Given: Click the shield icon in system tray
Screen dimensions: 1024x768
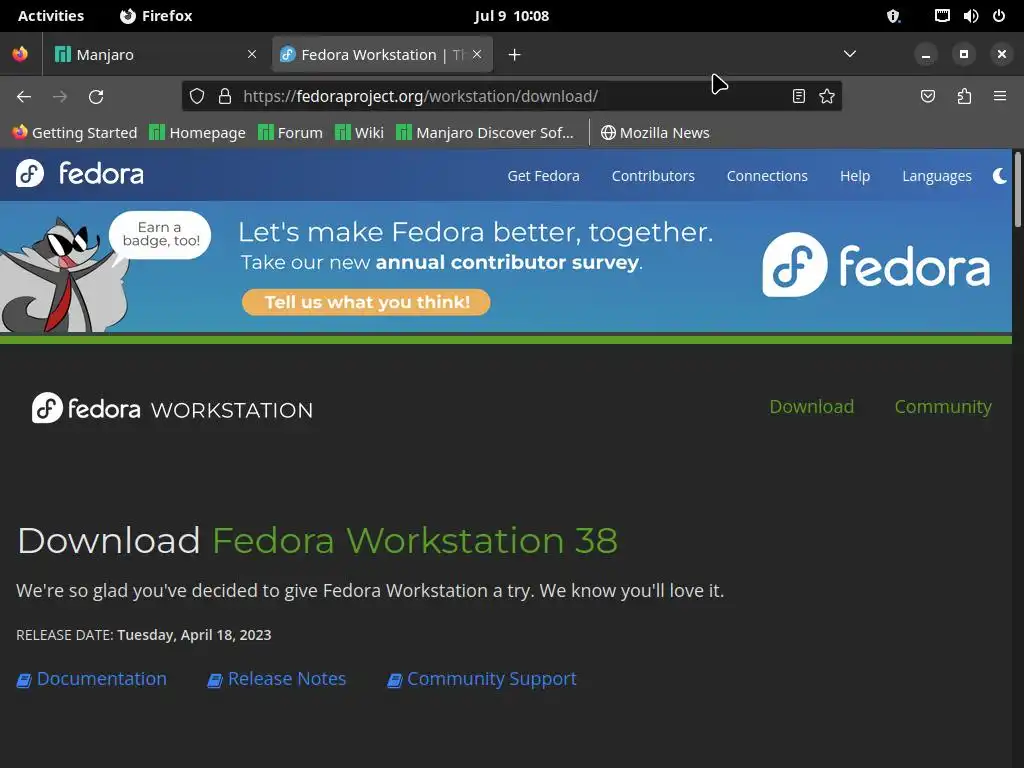Looking at the screenshot, I should (x=893, y=16).
